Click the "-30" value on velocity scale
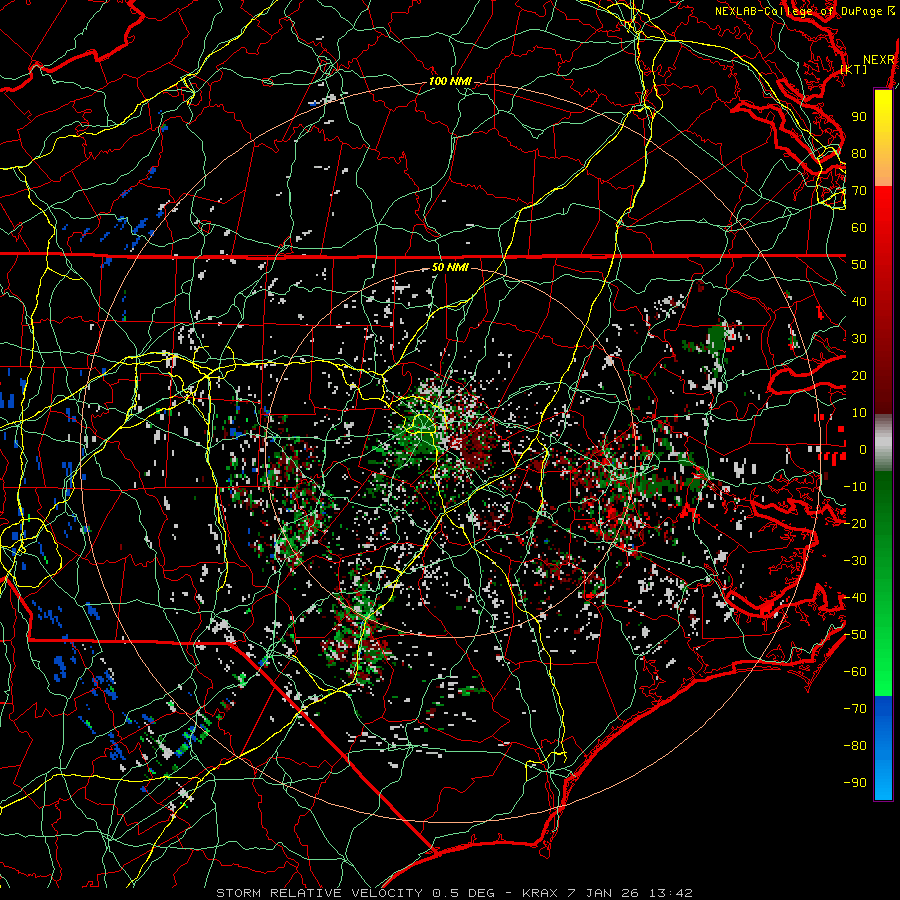 click(855, 561)
